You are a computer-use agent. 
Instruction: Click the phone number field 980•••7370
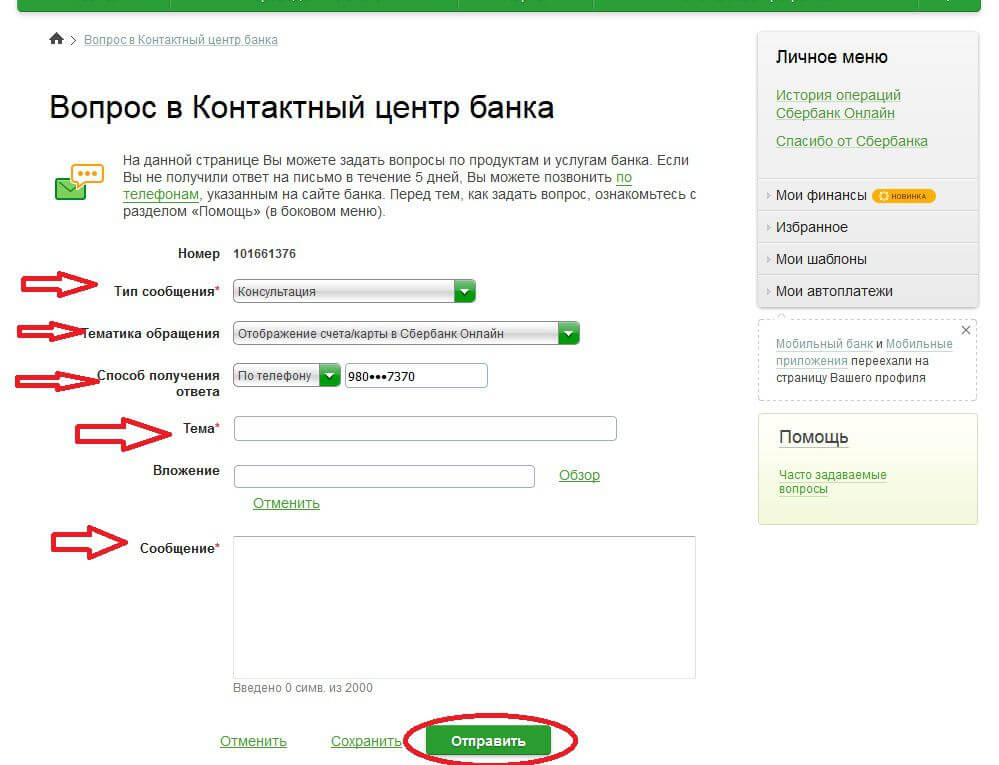[x=416, y=376]
